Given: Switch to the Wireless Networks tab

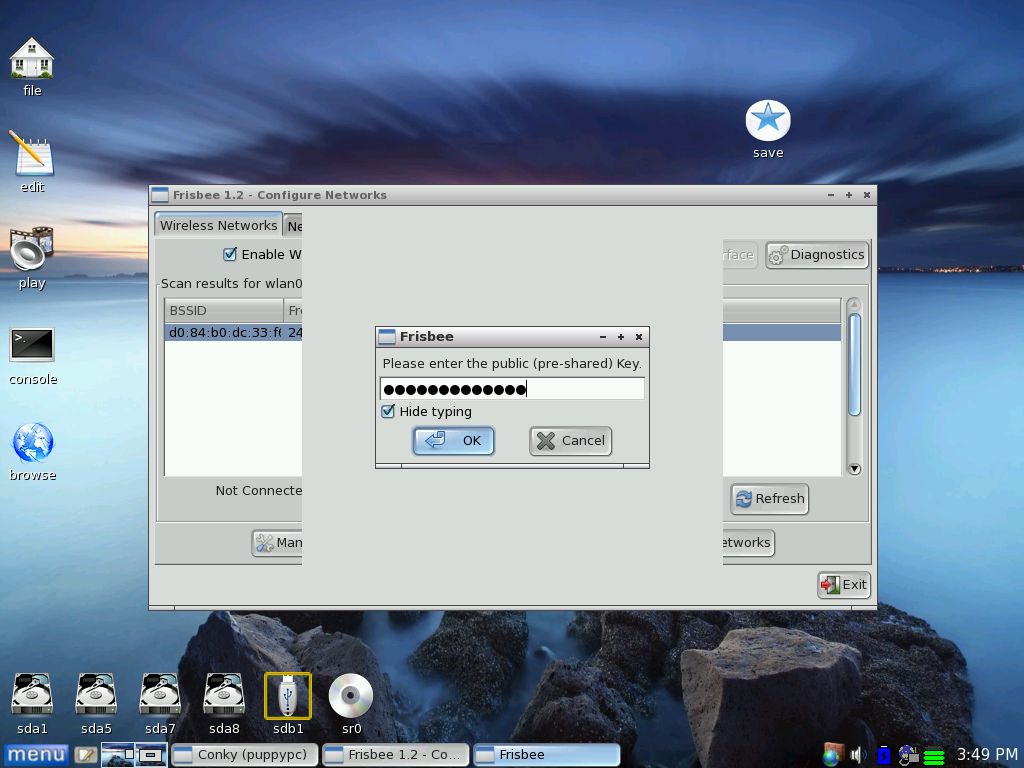Looking at the screenshot, I should tap(218, 225).
